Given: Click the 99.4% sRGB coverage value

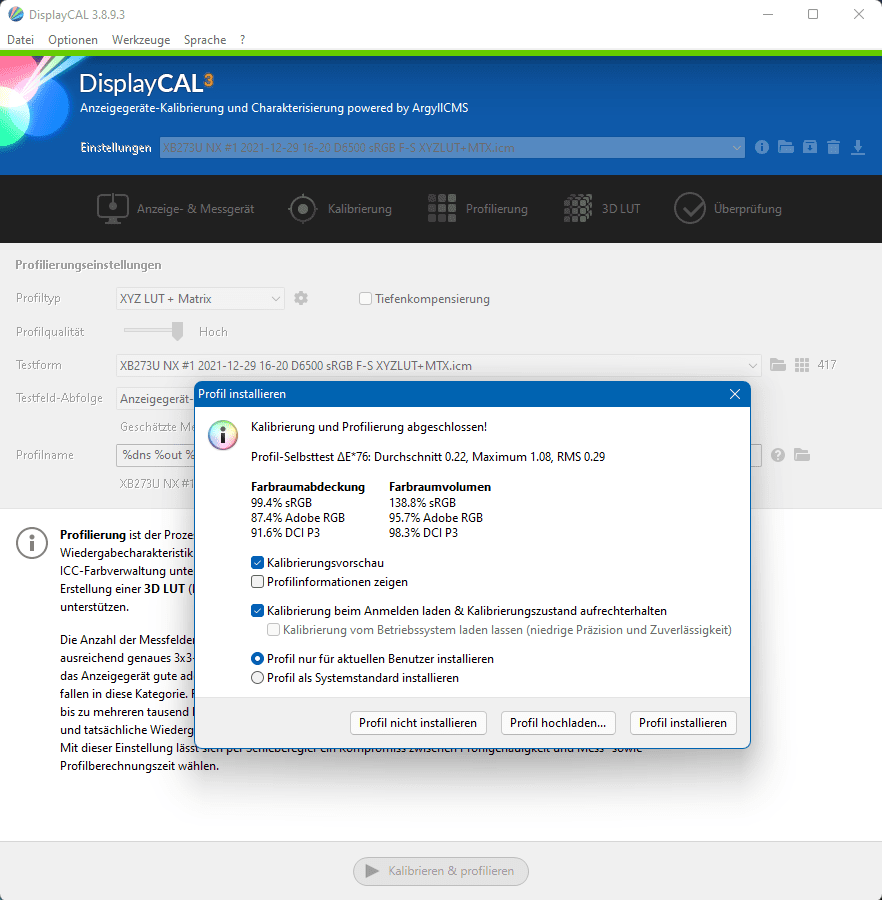Looking at the screenshot, I should click(281, 503).
